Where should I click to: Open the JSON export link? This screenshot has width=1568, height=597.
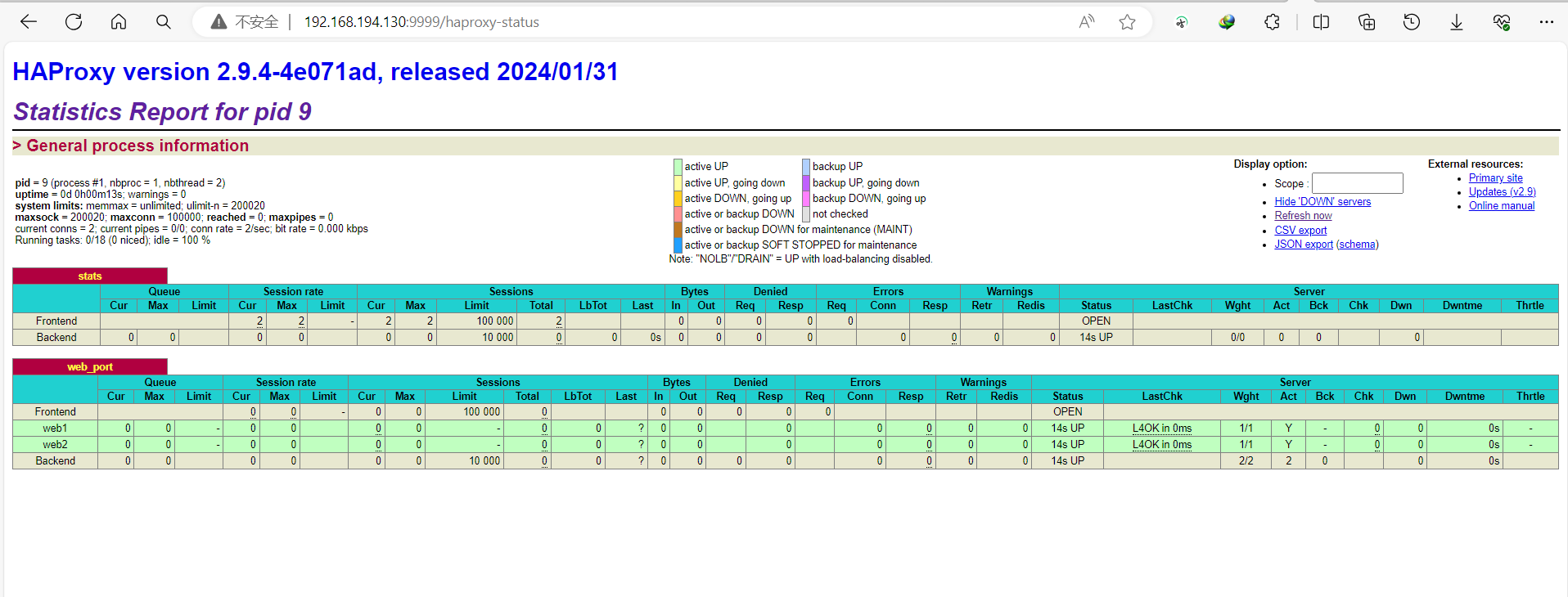click(x=1304, y=245)
